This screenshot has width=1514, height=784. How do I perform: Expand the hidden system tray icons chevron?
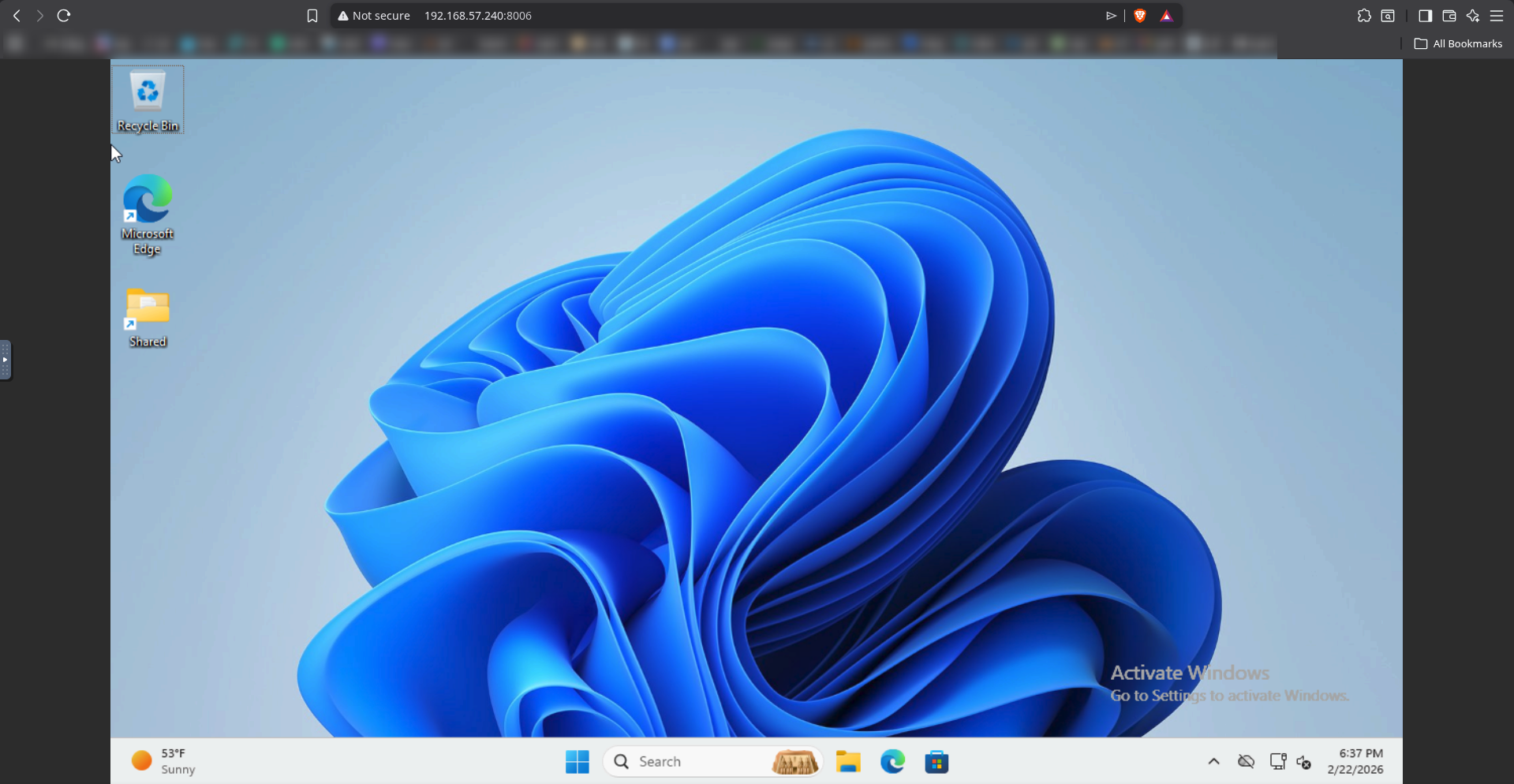point(1213,762)
